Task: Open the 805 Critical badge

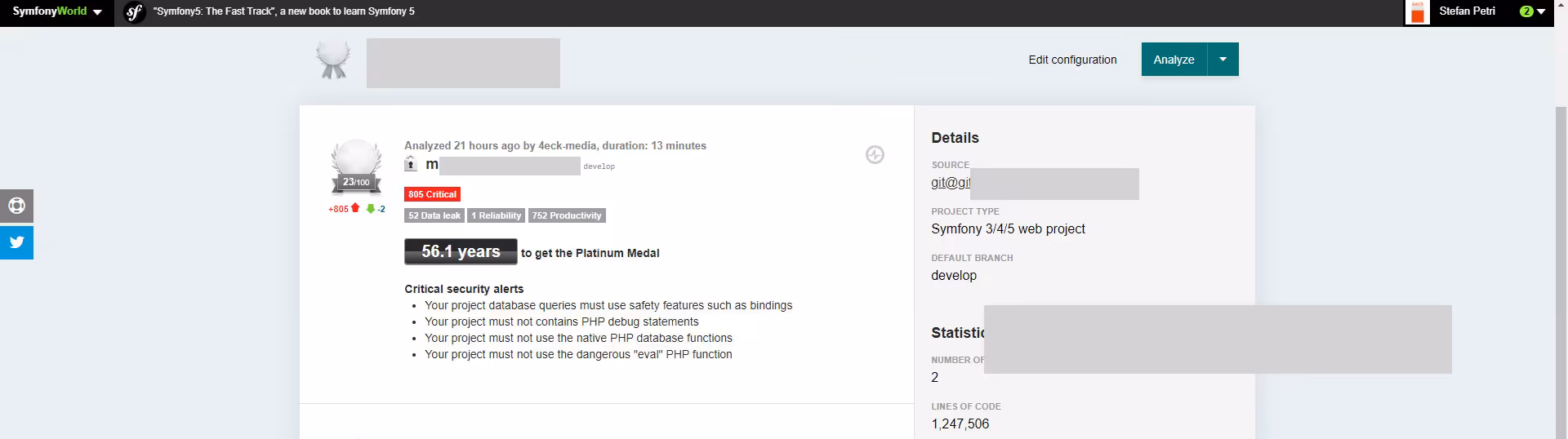Action: coord(432,194)
